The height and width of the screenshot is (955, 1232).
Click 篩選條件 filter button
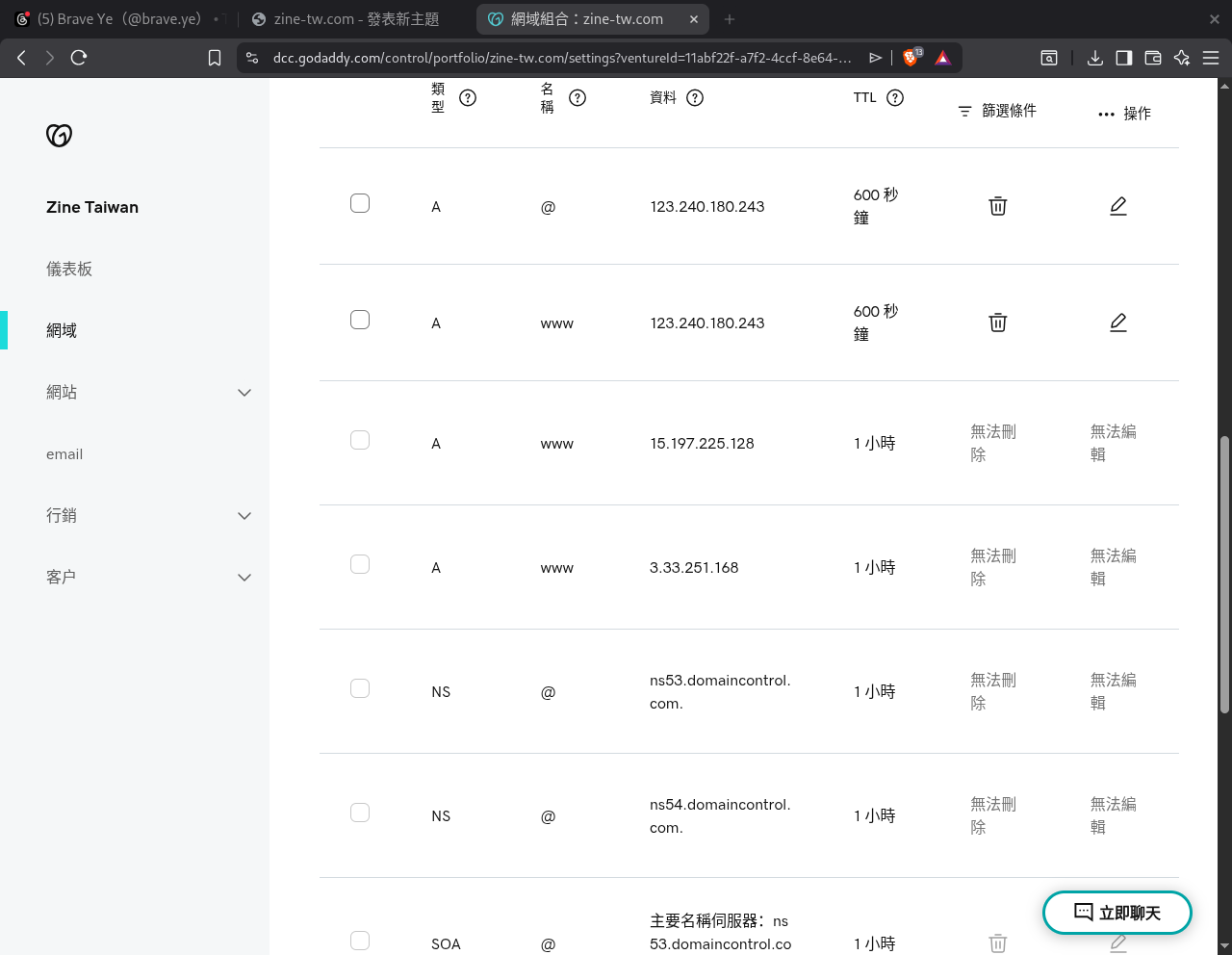[x=997, y=112]
